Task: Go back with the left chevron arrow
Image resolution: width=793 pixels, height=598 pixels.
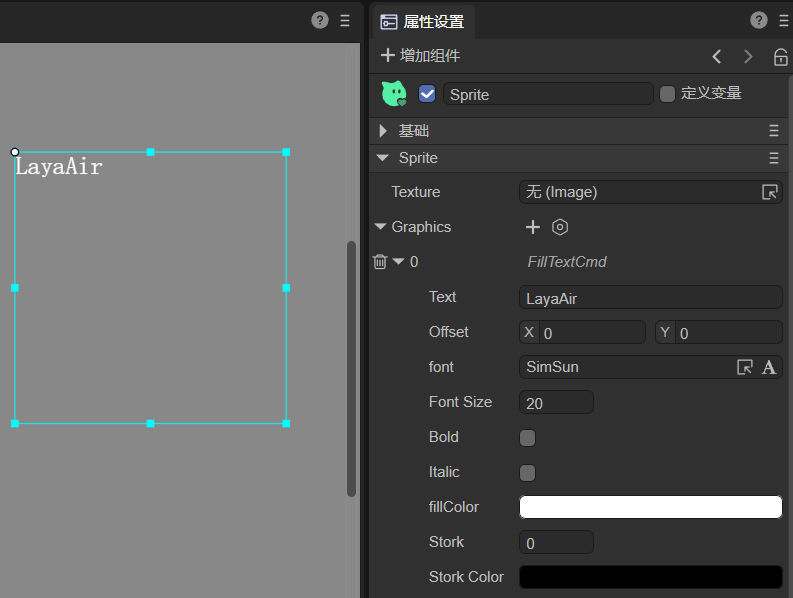Action: click(717, 56)
